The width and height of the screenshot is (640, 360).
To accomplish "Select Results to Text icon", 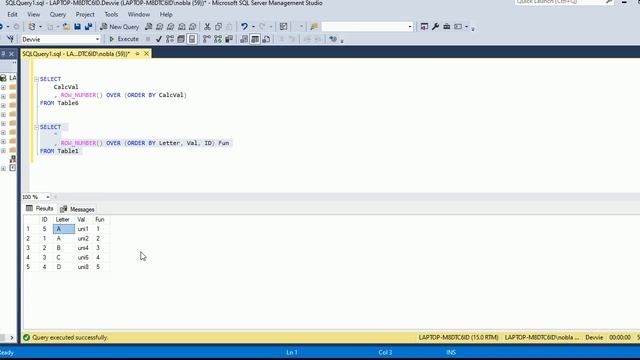I will [244, 39].
